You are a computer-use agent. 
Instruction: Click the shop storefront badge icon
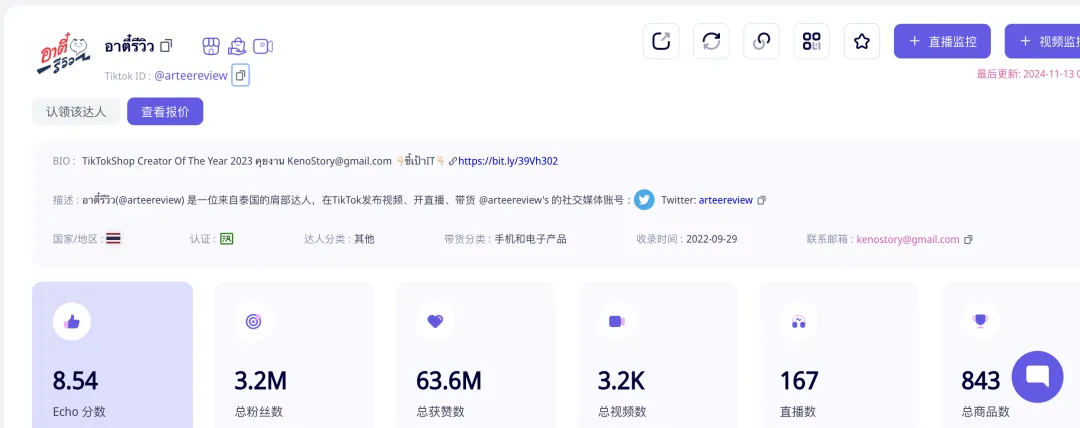point(210,46)
